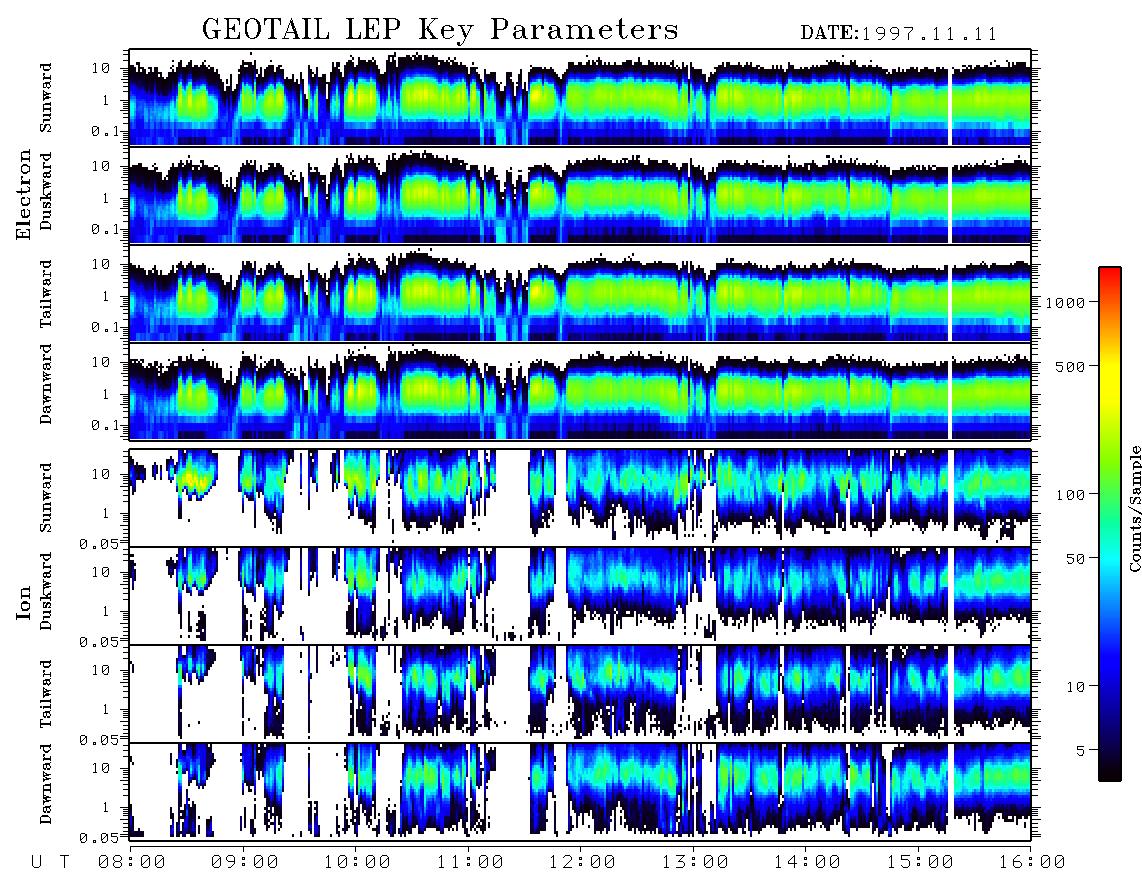
Task: Select the Electron "Sunward" panel label
Action: [46, 98]
